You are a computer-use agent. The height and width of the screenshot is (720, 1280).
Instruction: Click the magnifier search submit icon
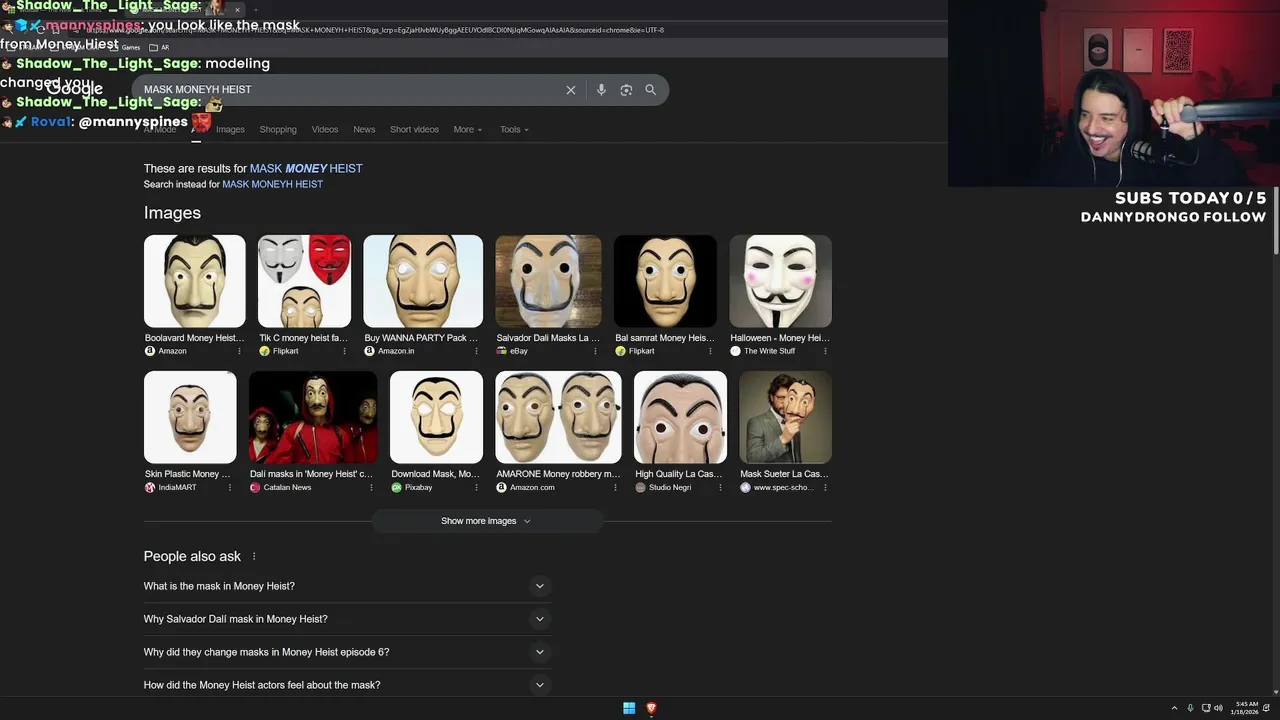pyautogui.click(x=651, y=90)
